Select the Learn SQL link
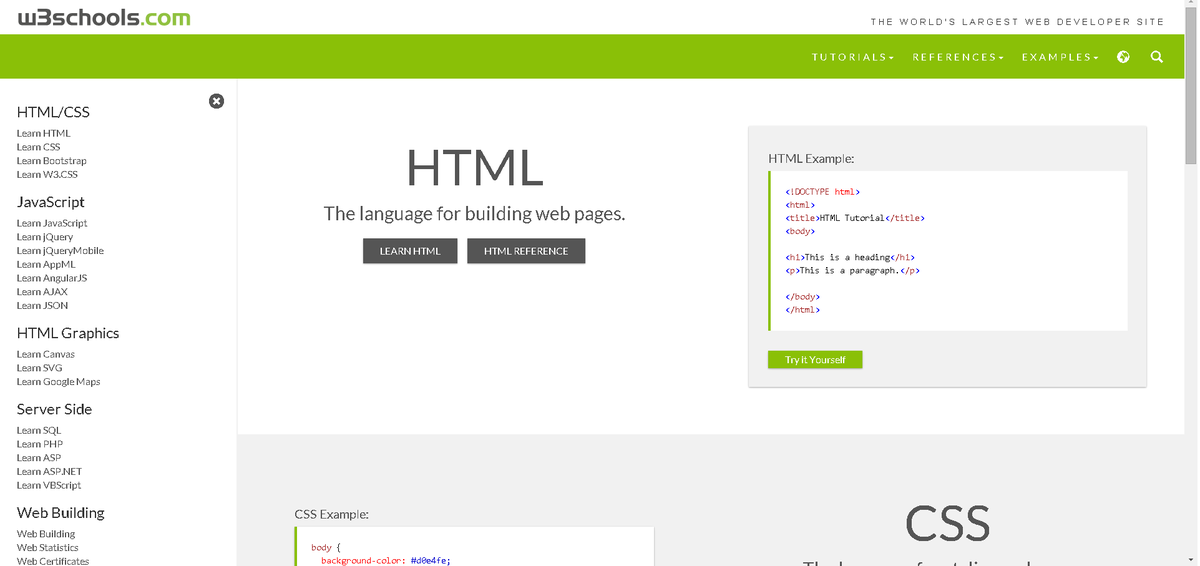 39,430
